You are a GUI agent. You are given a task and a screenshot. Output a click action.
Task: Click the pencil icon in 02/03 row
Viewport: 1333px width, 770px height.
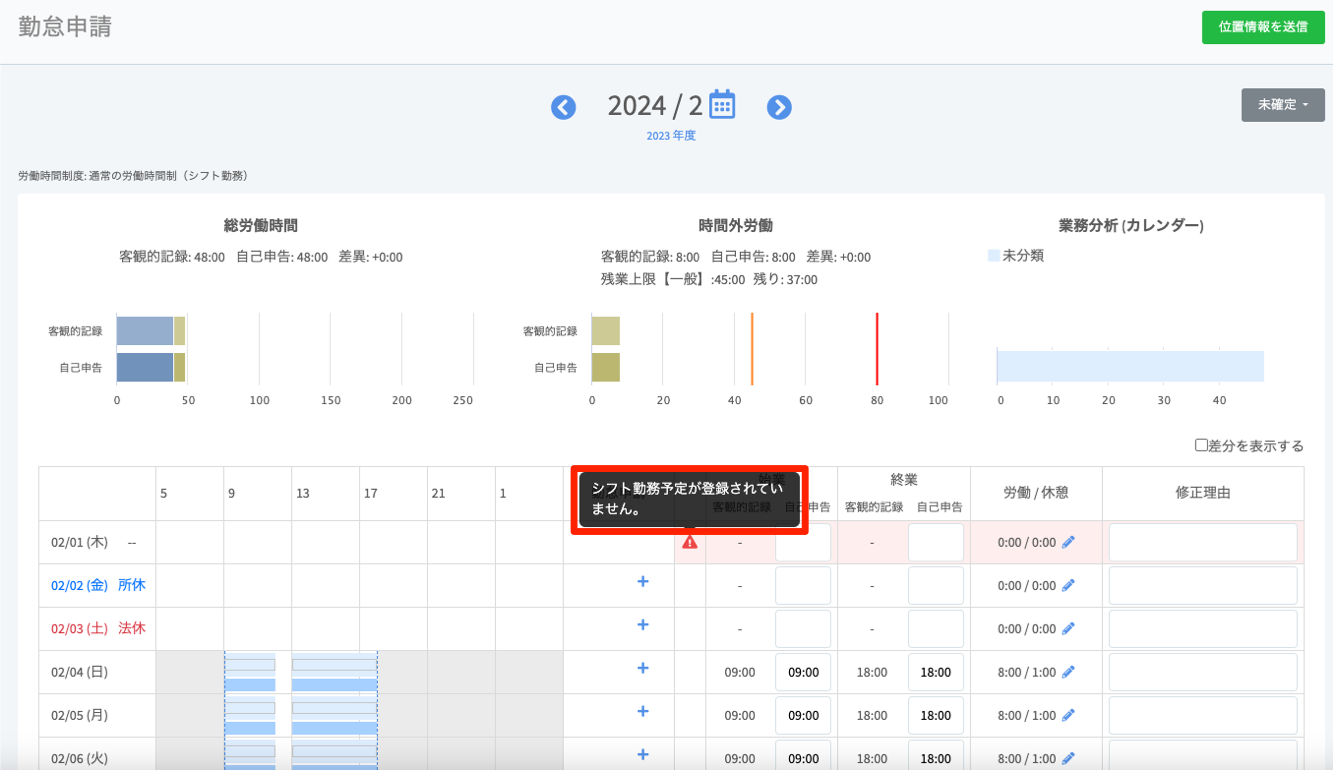(x=1068, y=628)
